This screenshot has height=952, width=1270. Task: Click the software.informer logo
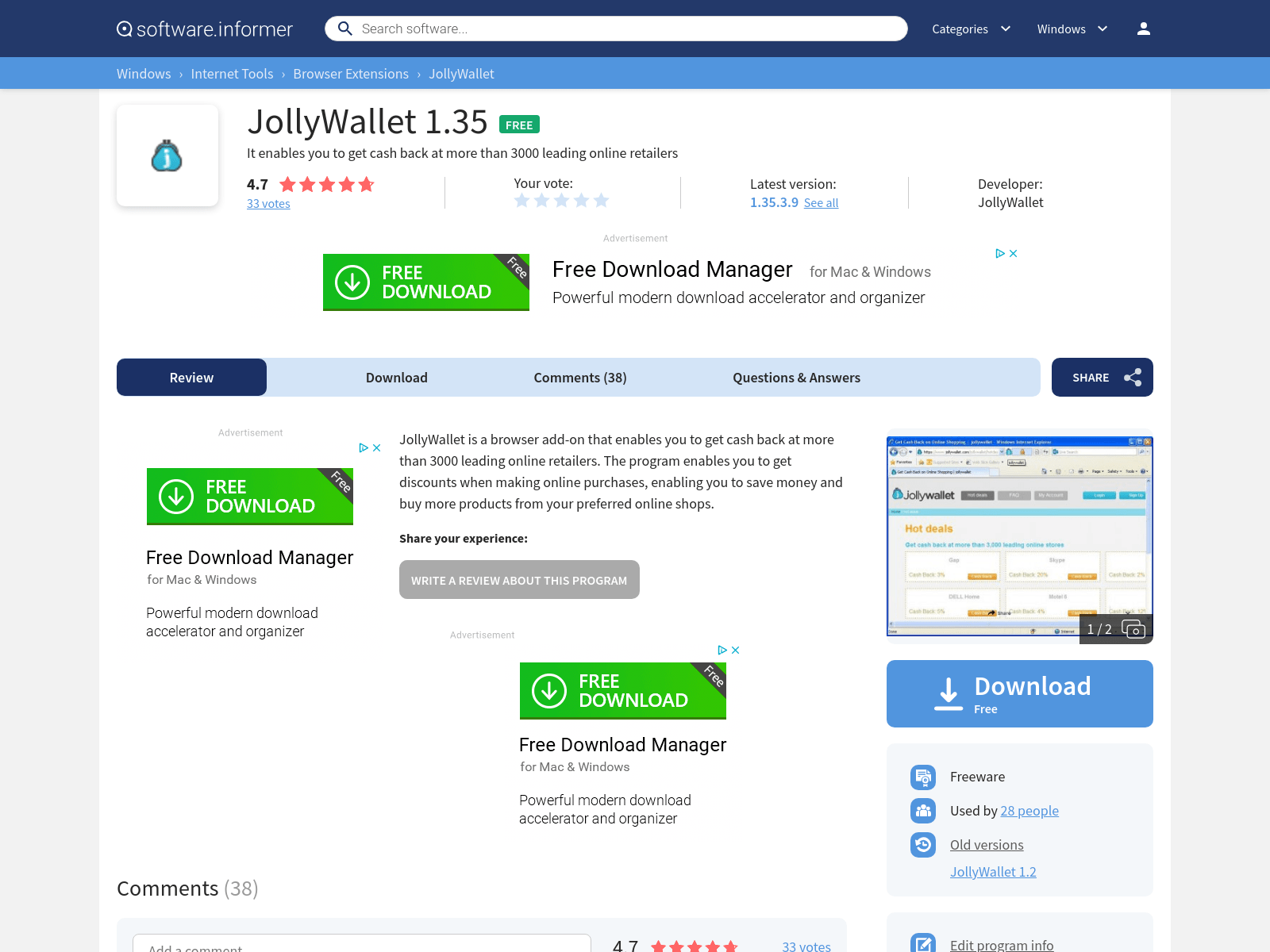point(205,29)
